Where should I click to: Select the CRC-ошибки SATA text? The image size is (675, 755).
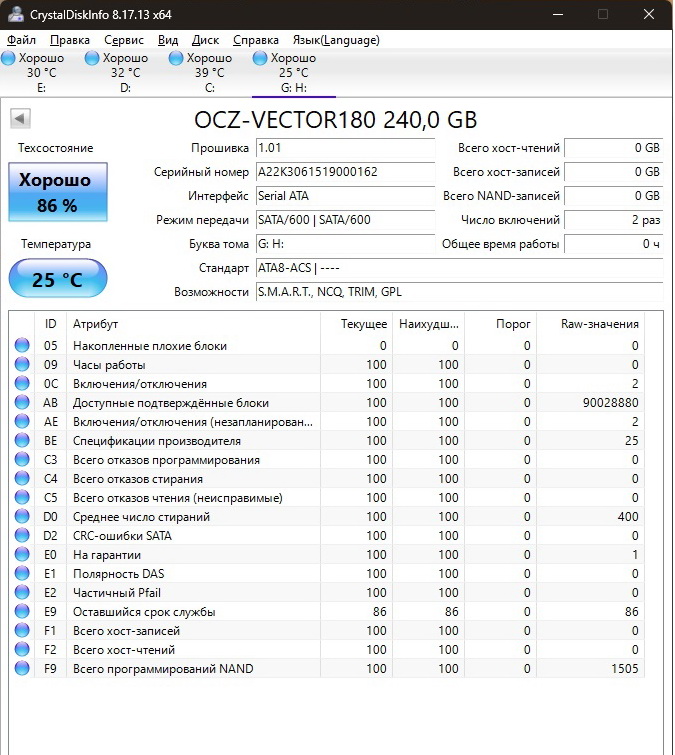(x=122, y=536)
